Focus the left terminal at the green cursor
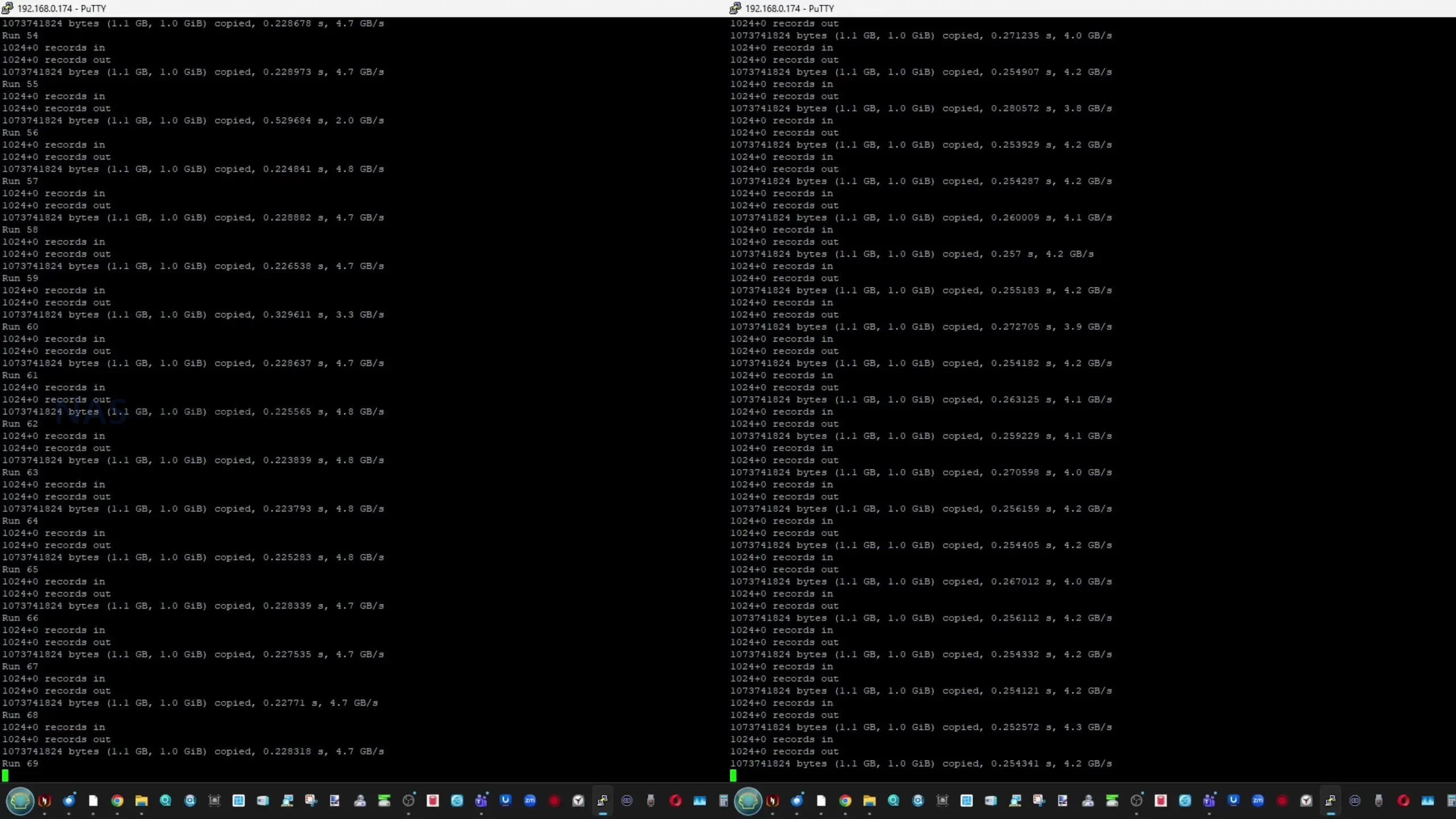 point(5,775)
